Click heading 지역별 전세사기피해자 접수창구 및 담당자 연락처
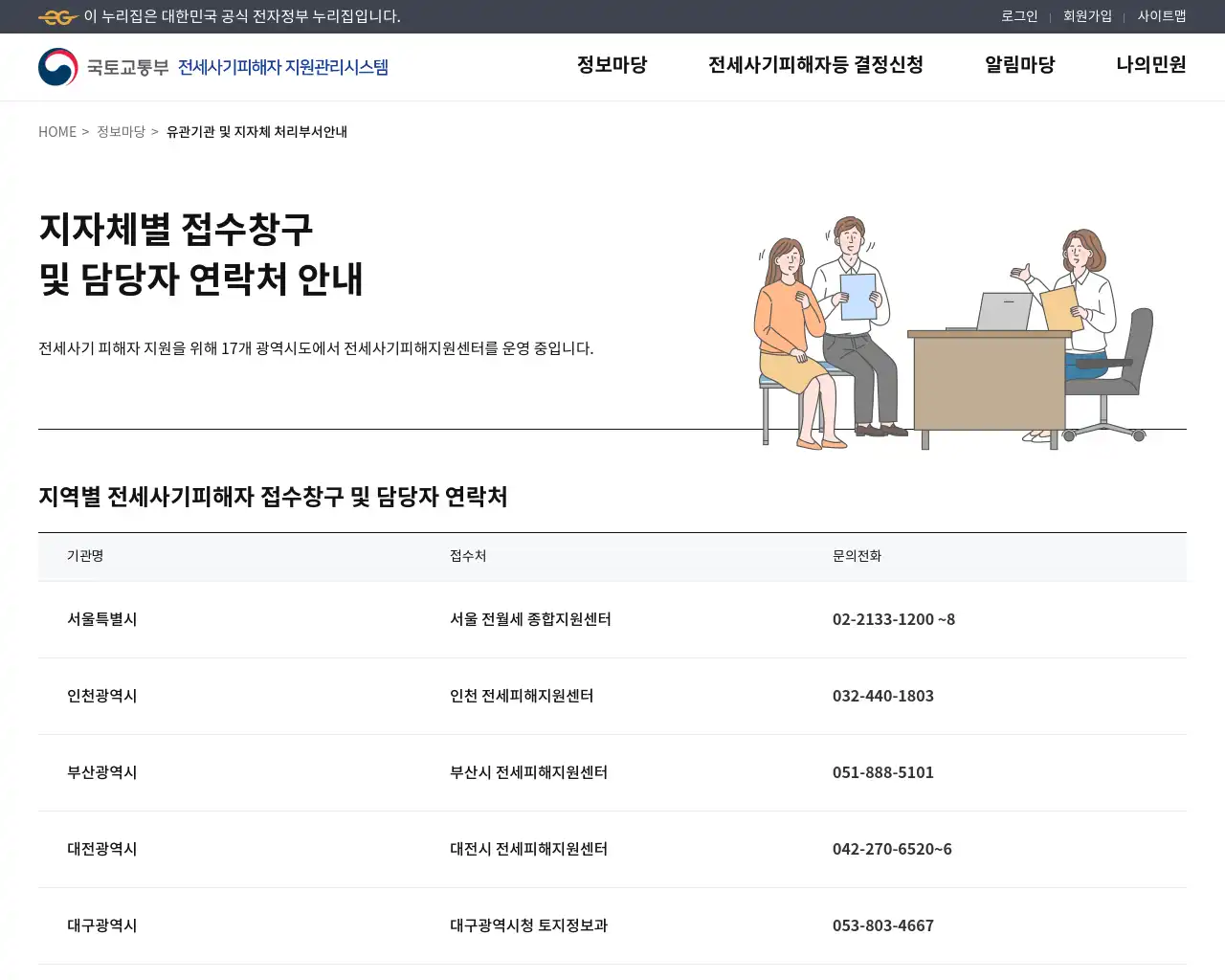The image size is (1225, 980). [273, 497]
